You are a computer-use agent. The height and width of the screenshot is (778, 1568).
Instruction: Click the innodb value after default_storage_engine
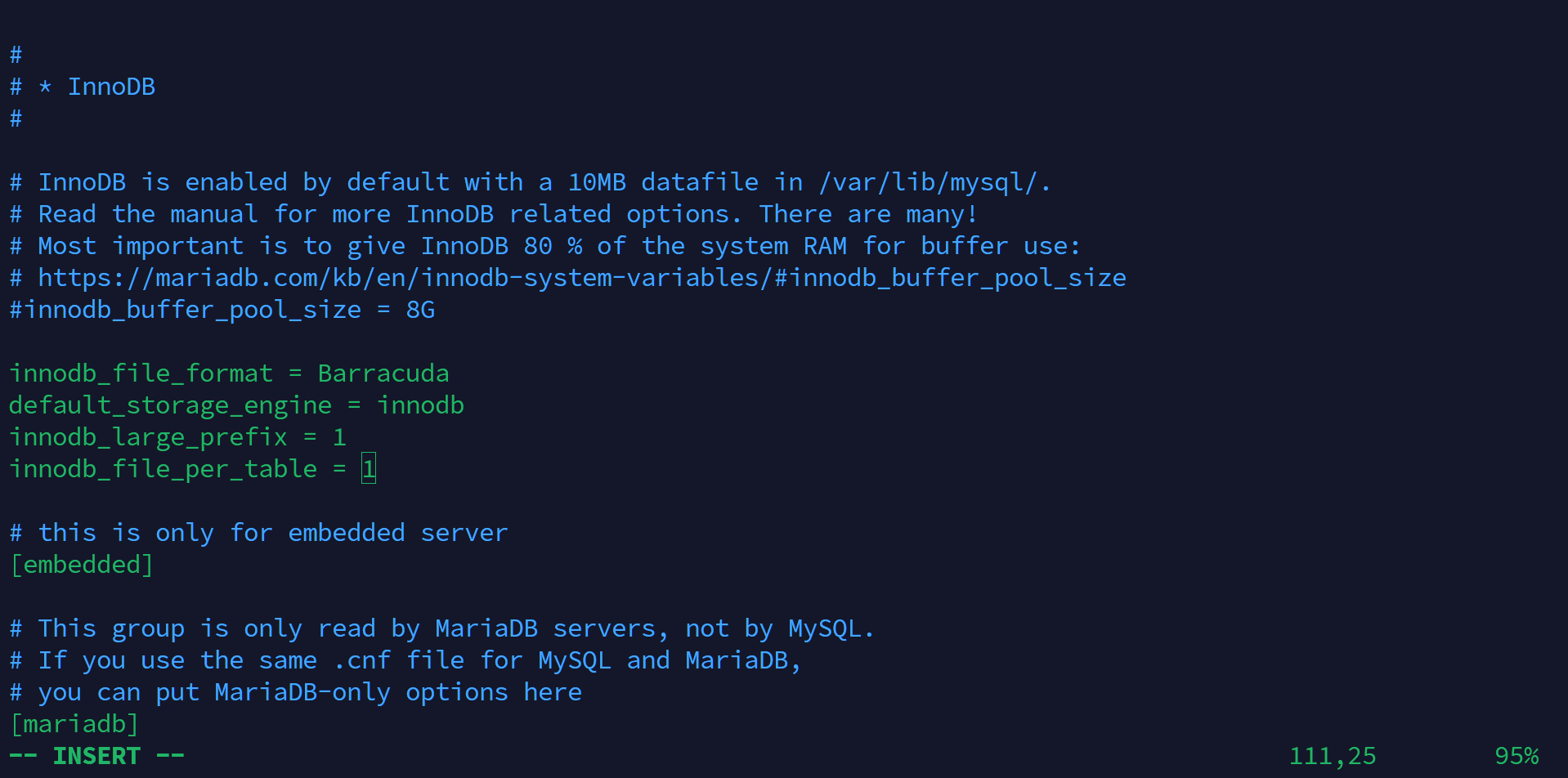click(x=420, y=405)
